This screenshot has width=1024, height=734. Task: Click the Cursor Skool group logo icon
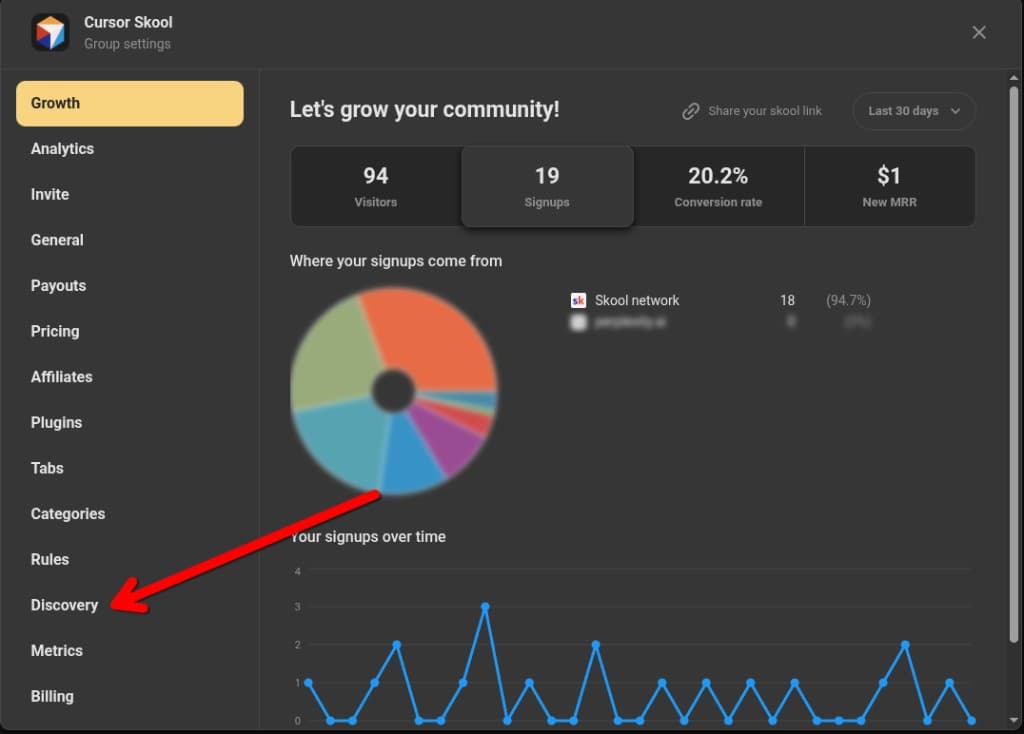pos(50,32)
